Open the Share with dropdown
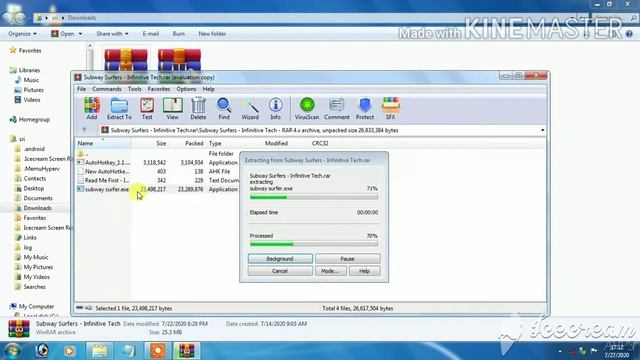The width and height of the screenshot is (640, 360). click(x=112, y=34)
